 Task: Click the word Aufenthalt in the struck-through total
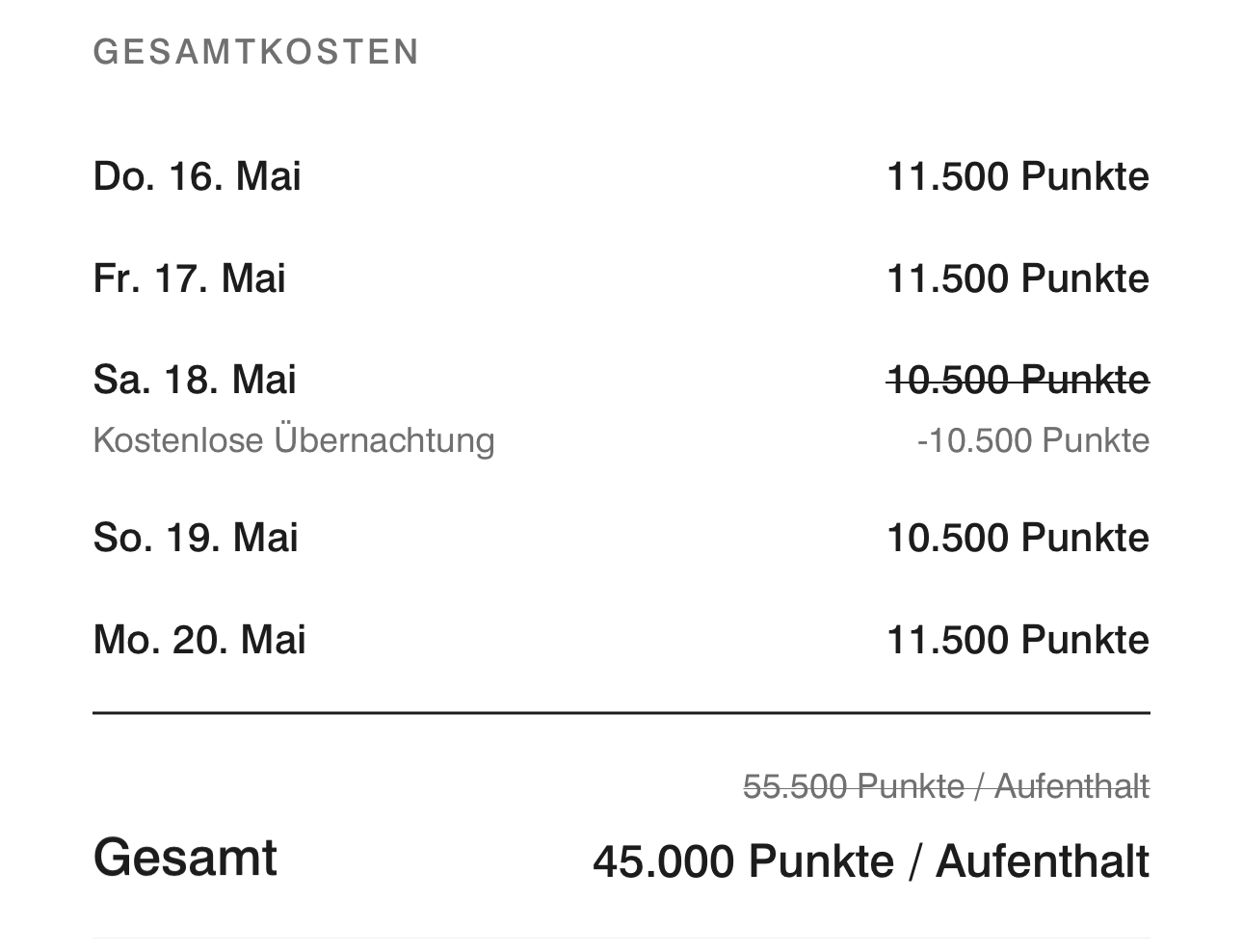pyautogui.click(x=1071, y=786)
